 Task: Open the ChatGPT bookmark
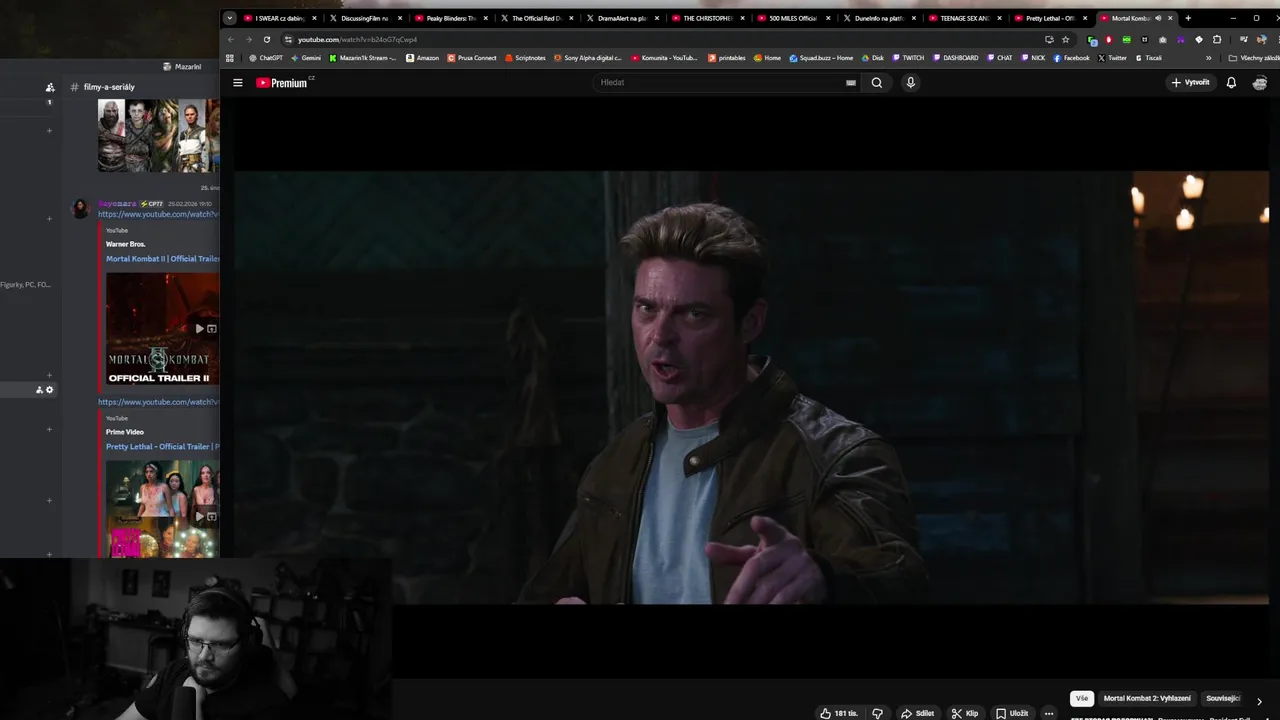click(266, 58)
